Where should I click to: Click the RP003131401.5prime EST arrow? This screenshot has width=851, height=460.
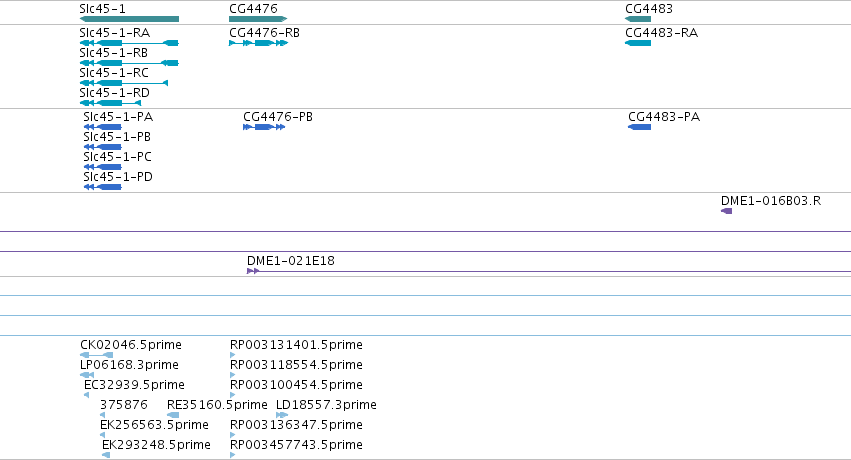(x=232, y=355)
